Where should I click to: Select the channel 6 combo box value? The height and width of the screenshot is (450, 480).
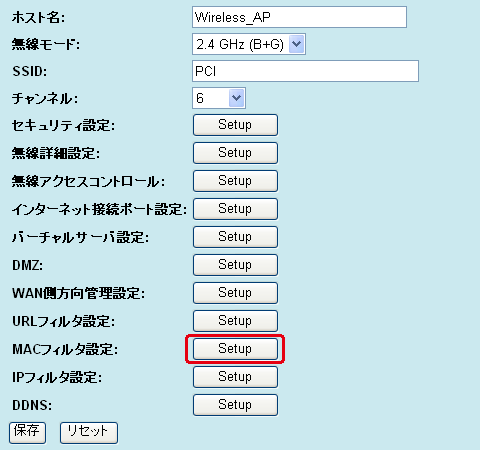tap(219, 98)
